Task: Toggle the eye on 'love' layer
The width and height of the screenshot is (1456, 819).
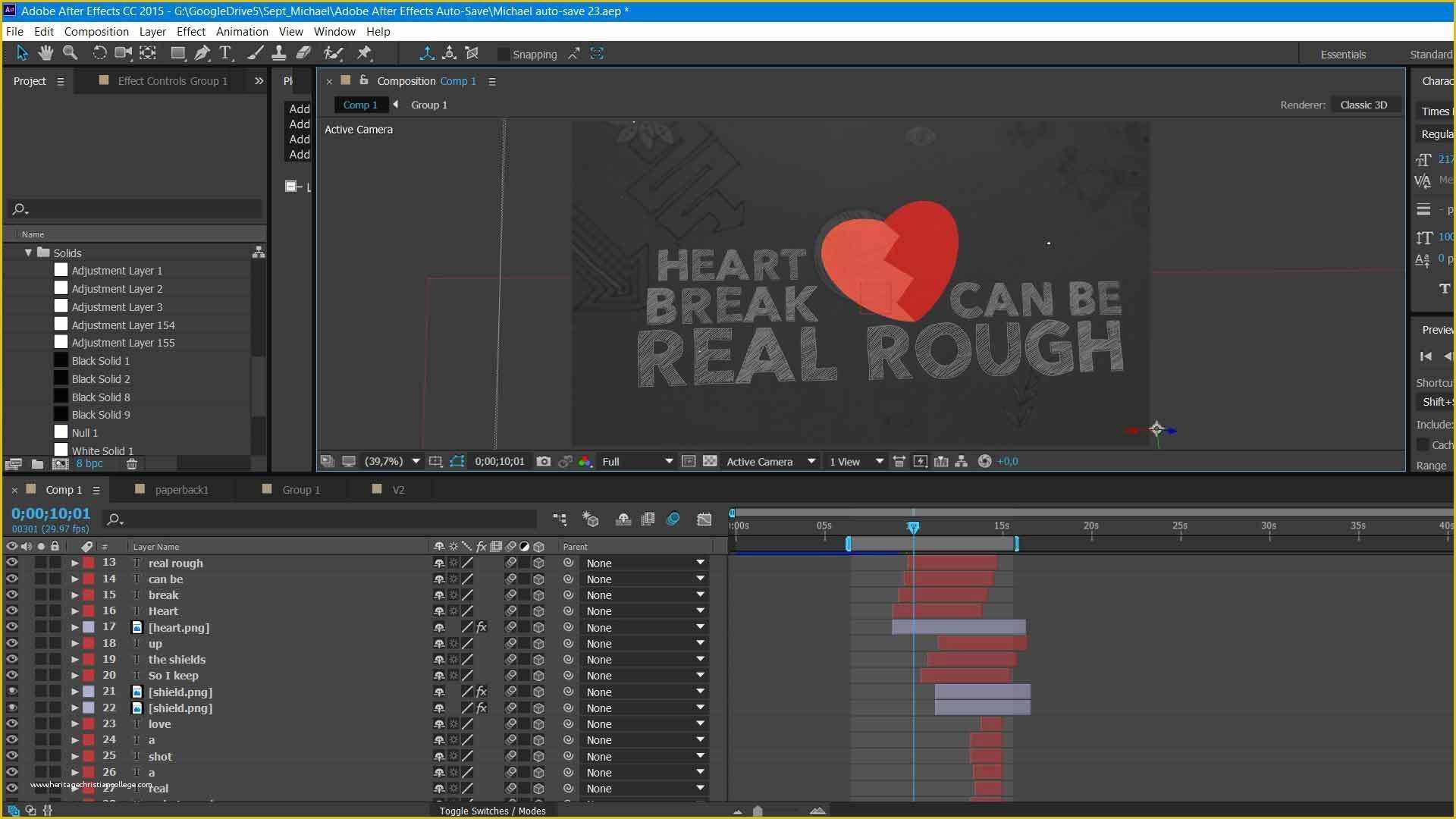Action: [12, 723]
